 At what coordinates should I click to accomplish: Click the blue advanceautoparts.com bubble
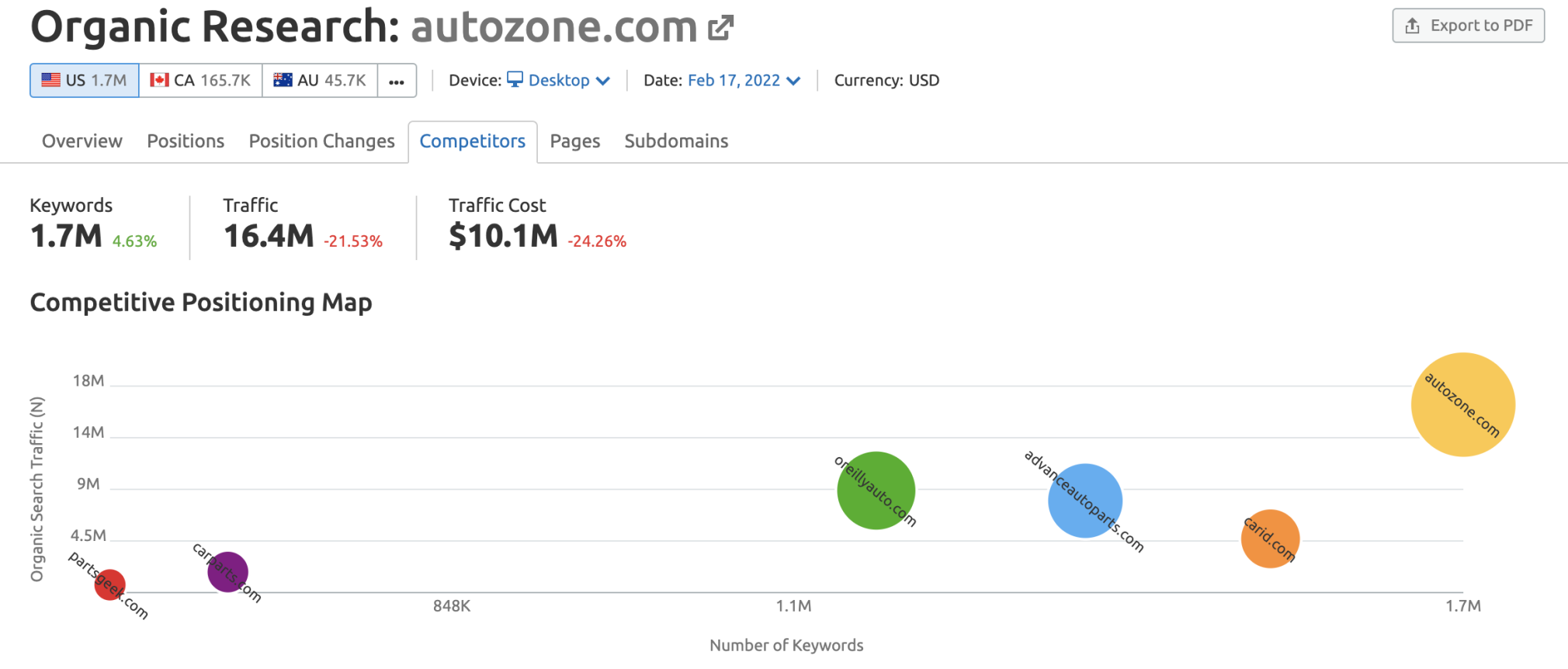[1085, 501]
